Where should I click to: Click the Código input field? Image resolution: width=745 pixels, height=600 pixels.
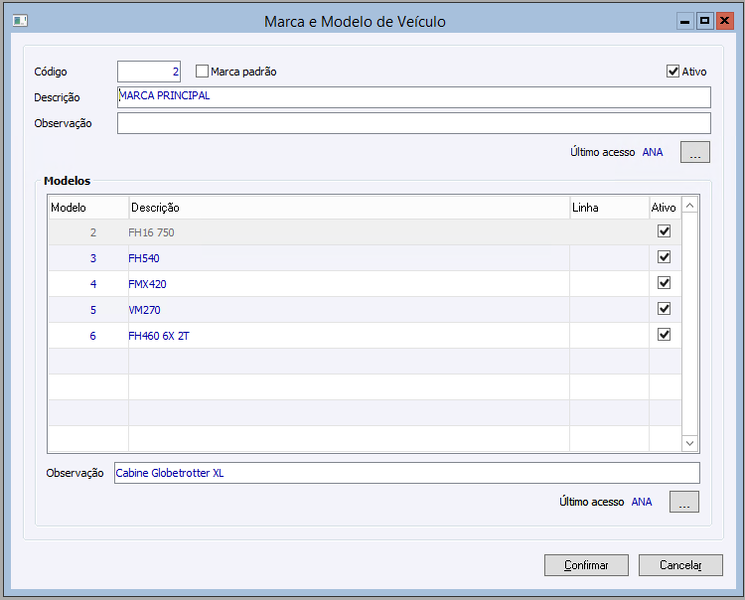149,72
